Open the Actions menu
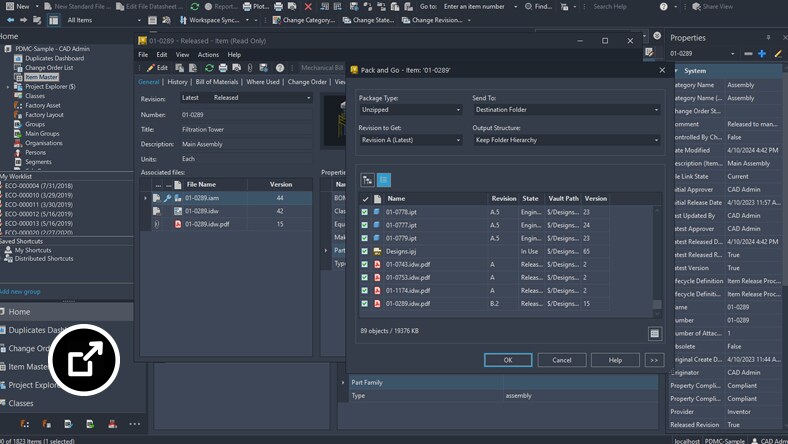This screenshot has height=444, width=788. [208, 55]
